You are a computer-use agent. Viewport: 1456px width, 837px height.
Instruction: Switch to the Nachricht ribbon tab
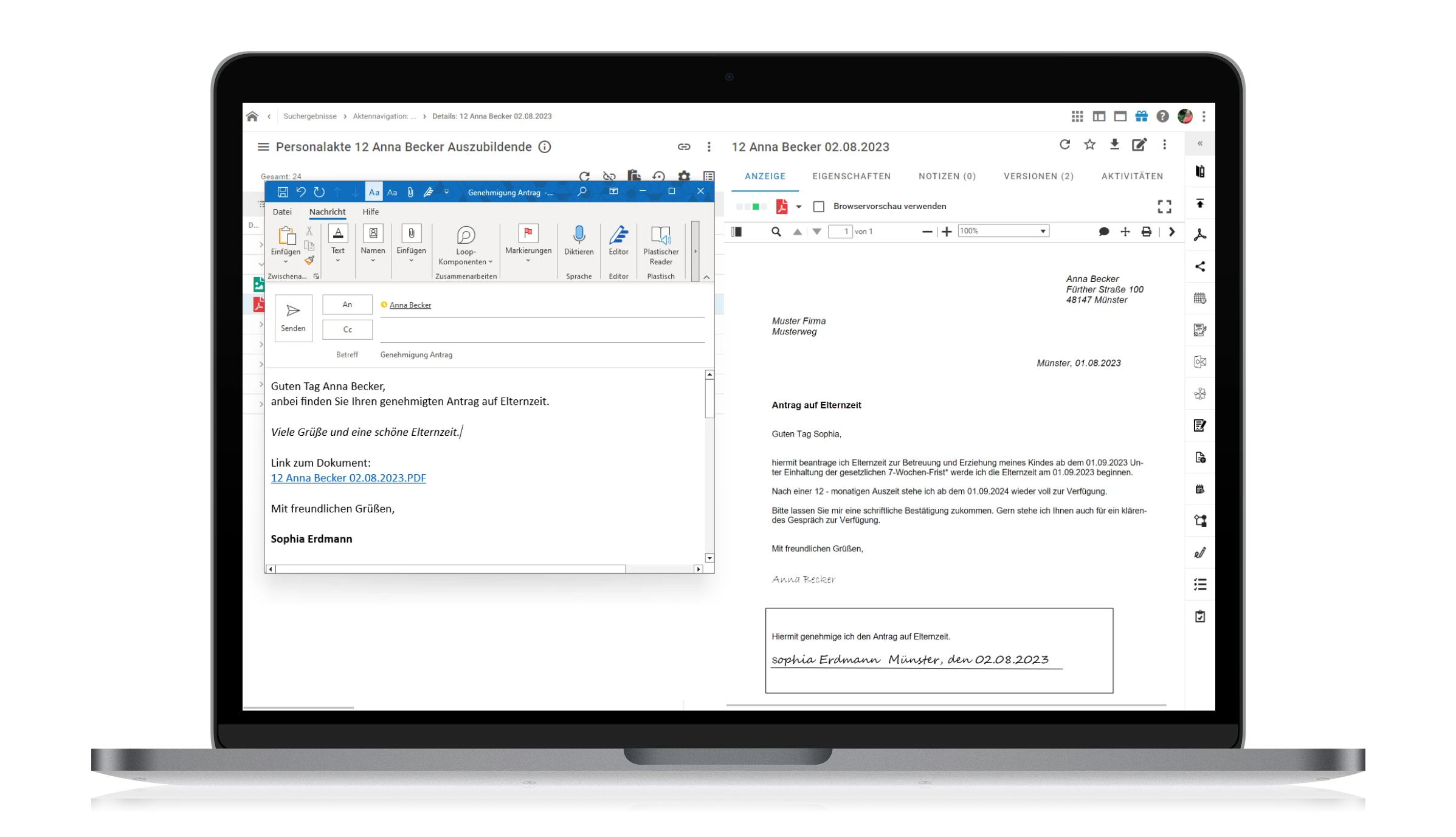coord(328,212)
